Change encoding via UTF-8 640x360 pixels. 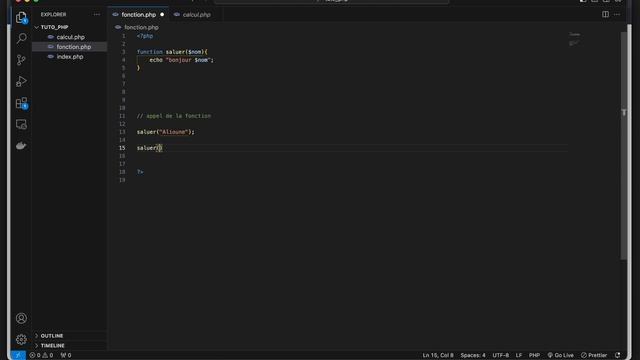[500, 355]
